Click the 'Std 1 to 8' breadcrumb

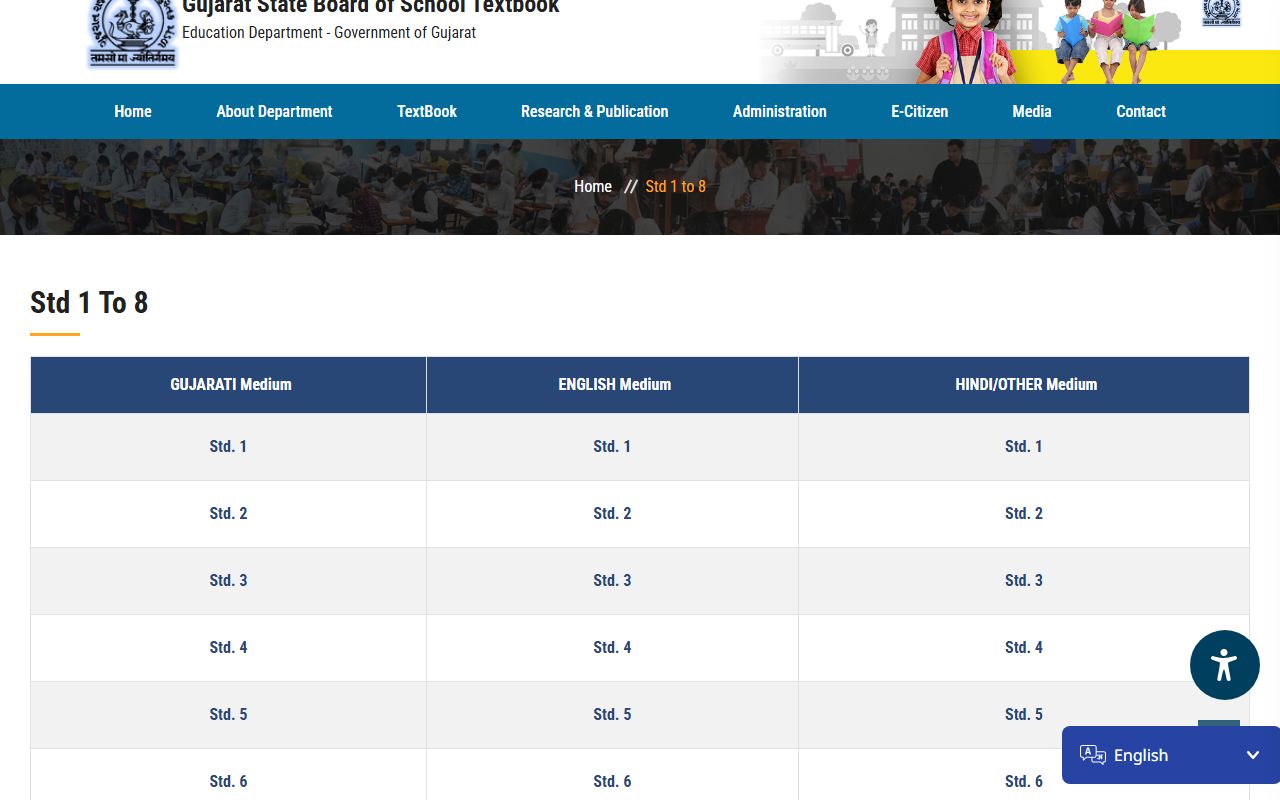(x=676, y=186)
